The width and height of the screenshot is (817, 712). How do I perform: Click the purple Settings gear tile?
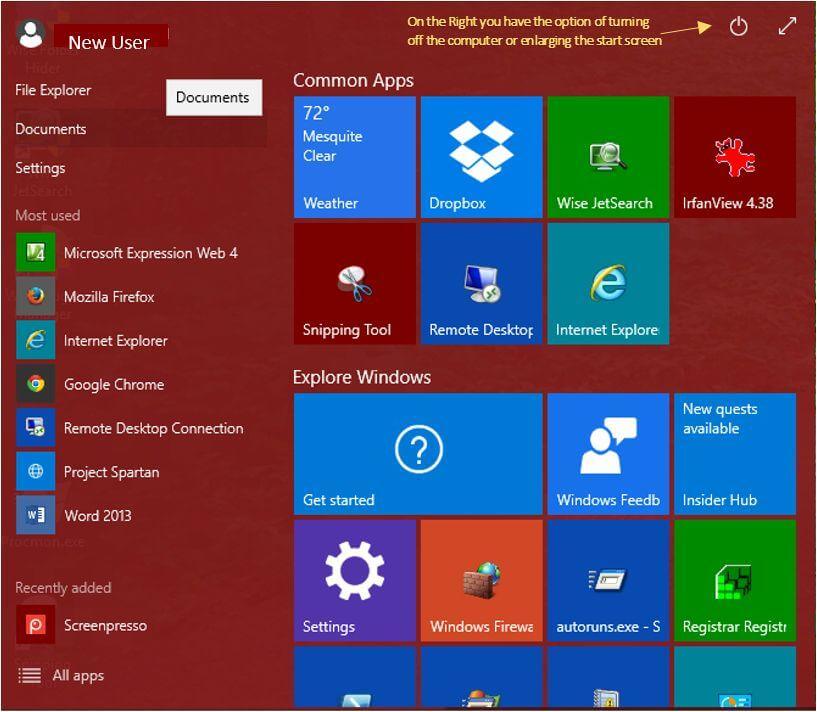(x=355, y=581)
